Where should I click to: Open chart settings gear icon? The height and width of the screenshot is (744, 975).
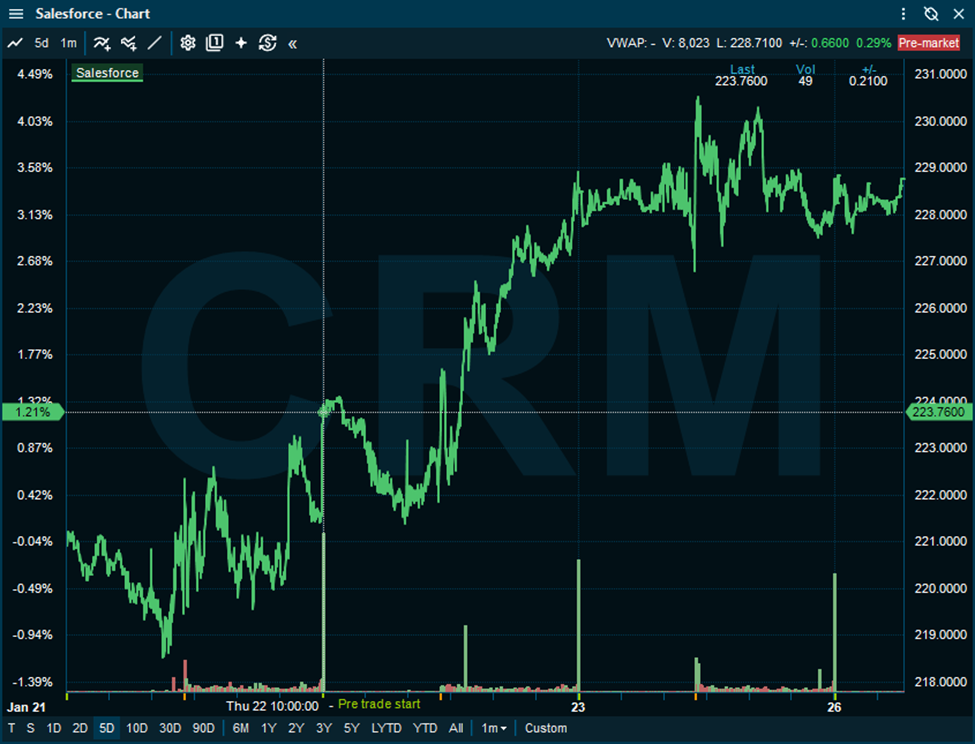[x=187, y=43]
